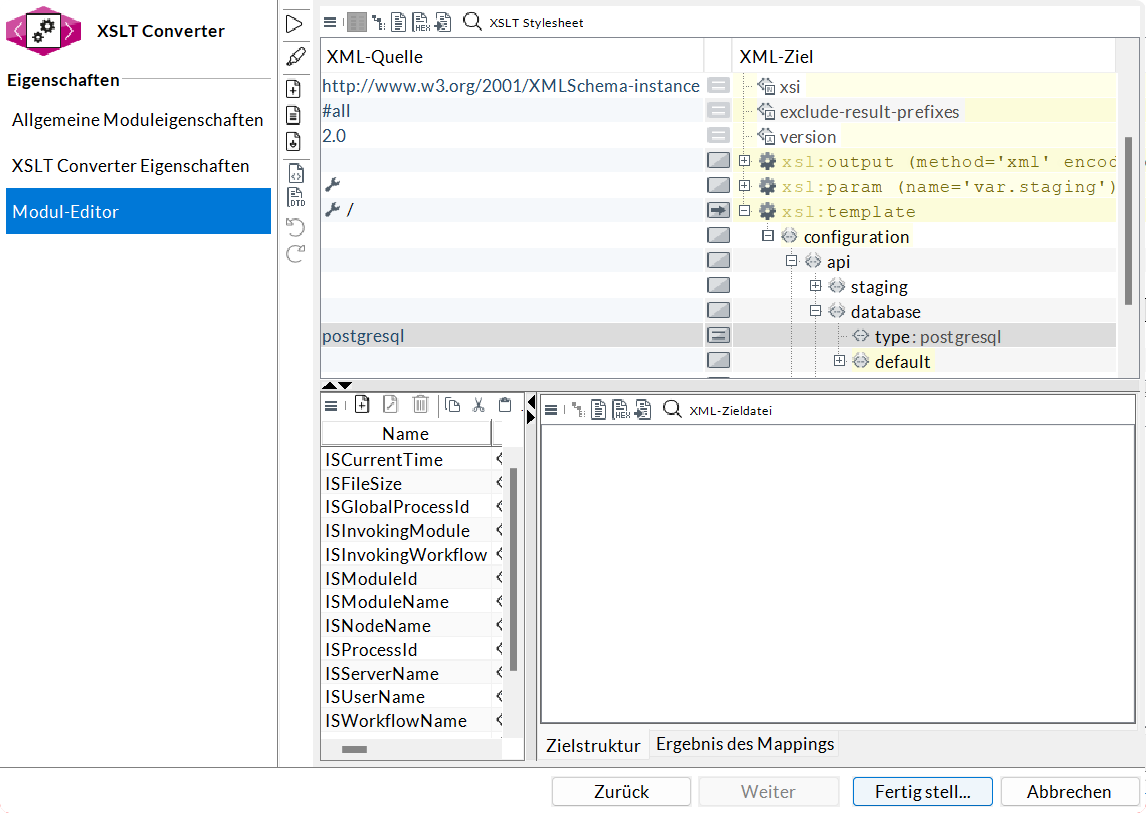Click the add new variable icon
This screenshot has height=813, width=1146.
coord(362,404)
